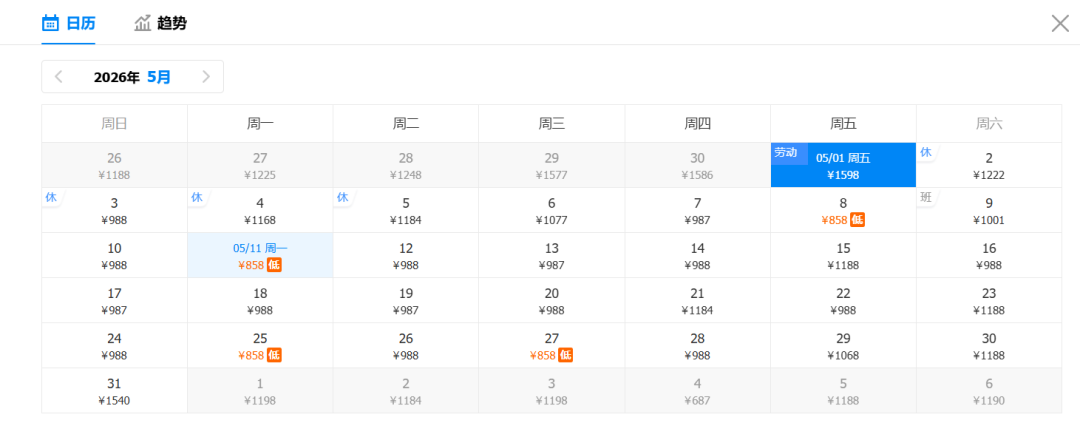The width and height of the screenshot is (1080, 440).
Task: Select May 2 priced at ¥1222
Action: click(988, 165)
